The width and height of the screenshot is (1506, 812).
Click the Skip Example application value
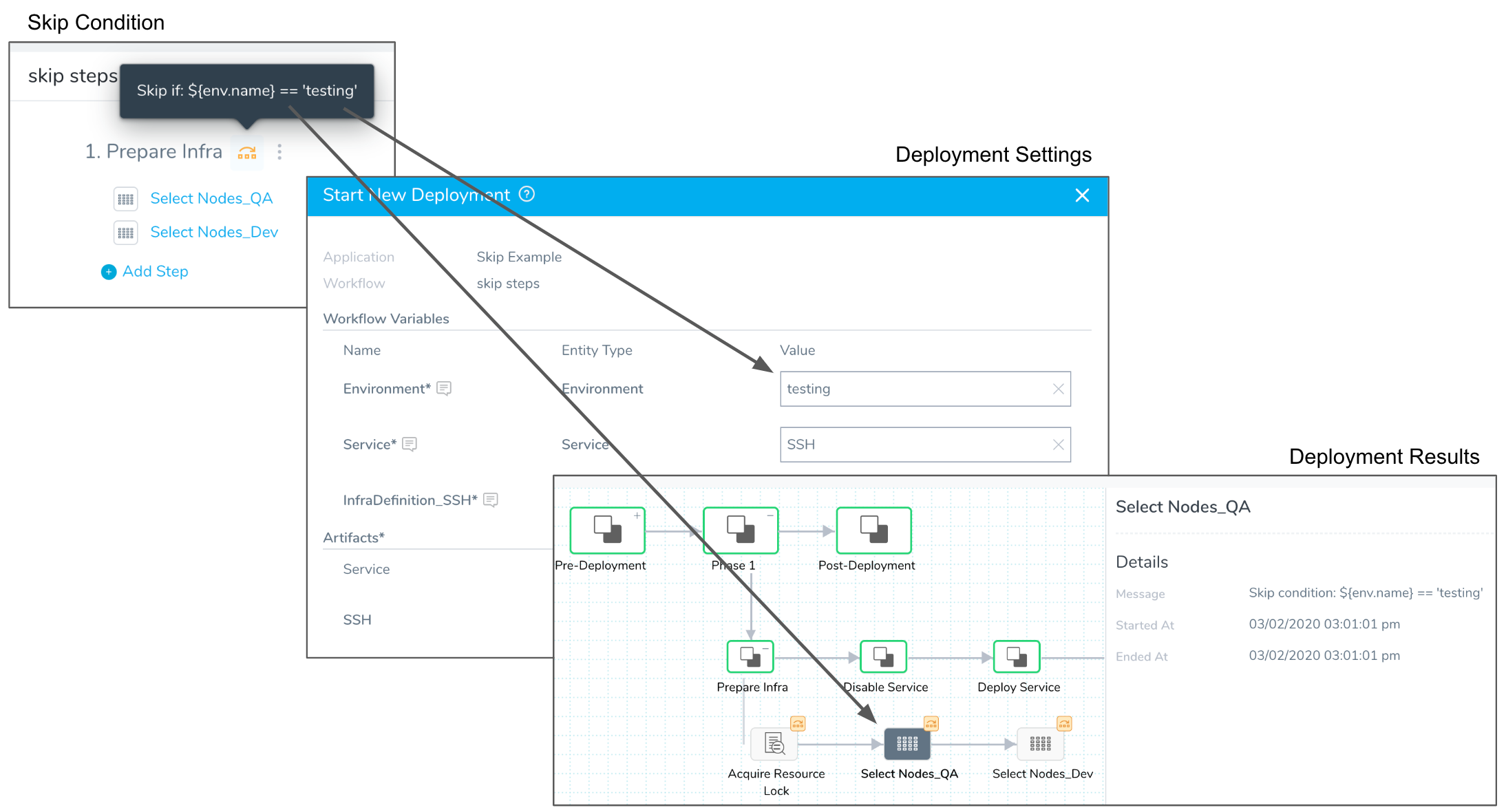[519, 257]
